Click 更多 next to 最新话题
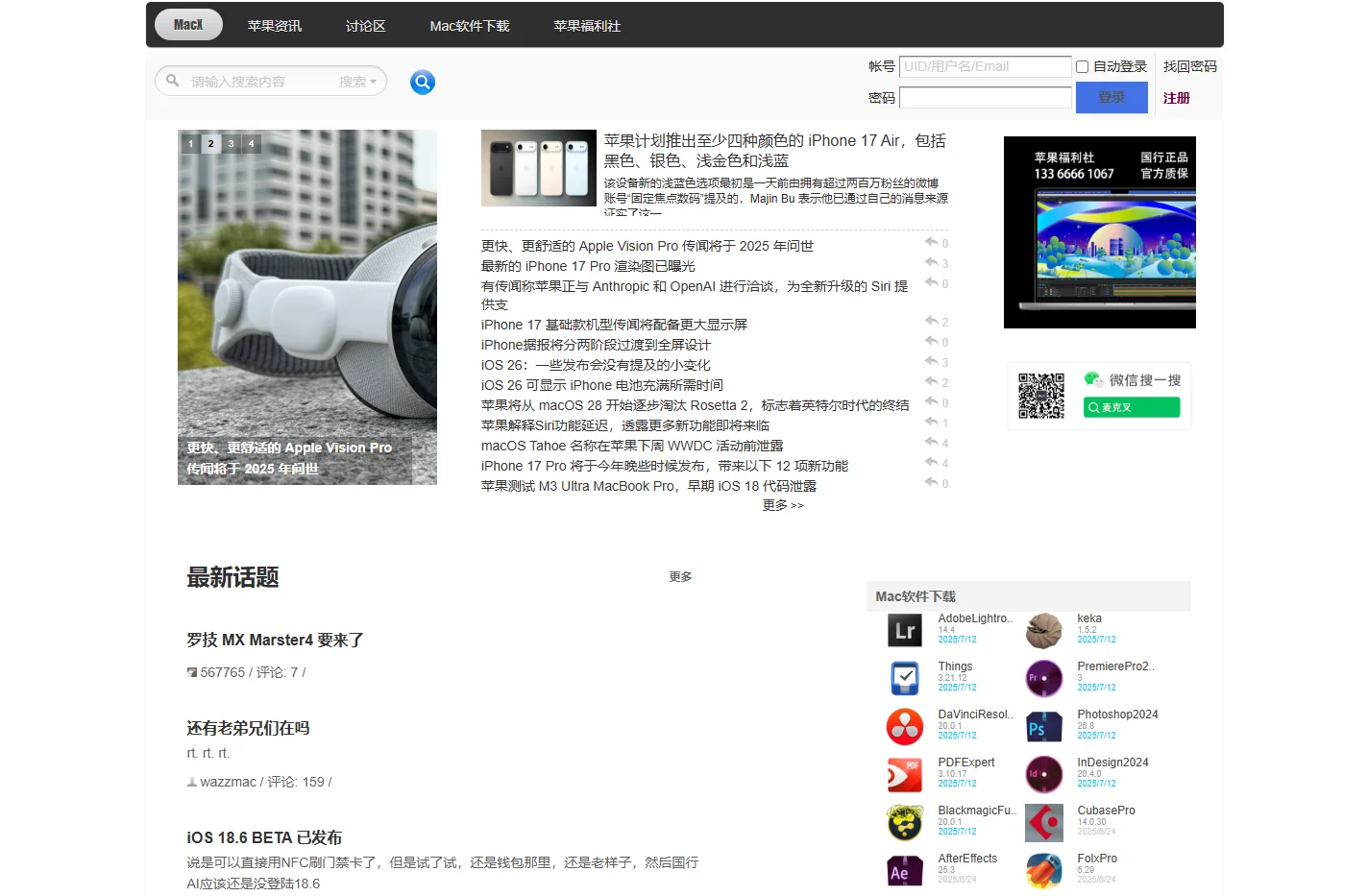1368x896 pixels. tap(680, 576)
